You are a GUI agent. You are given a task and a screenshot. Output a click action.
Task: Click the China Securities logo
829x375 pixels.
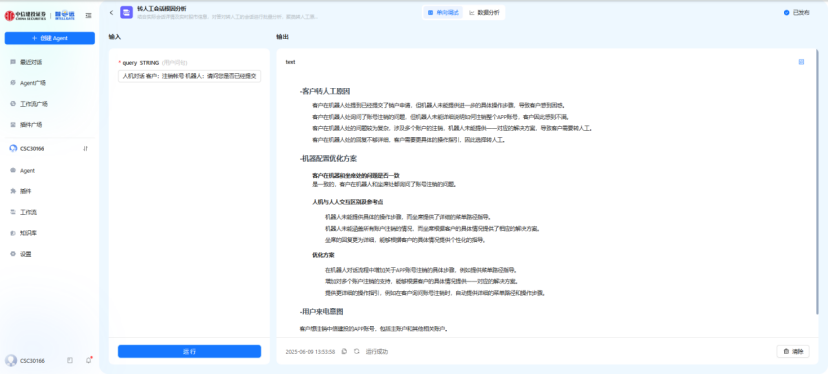click(x=26, y=16)
